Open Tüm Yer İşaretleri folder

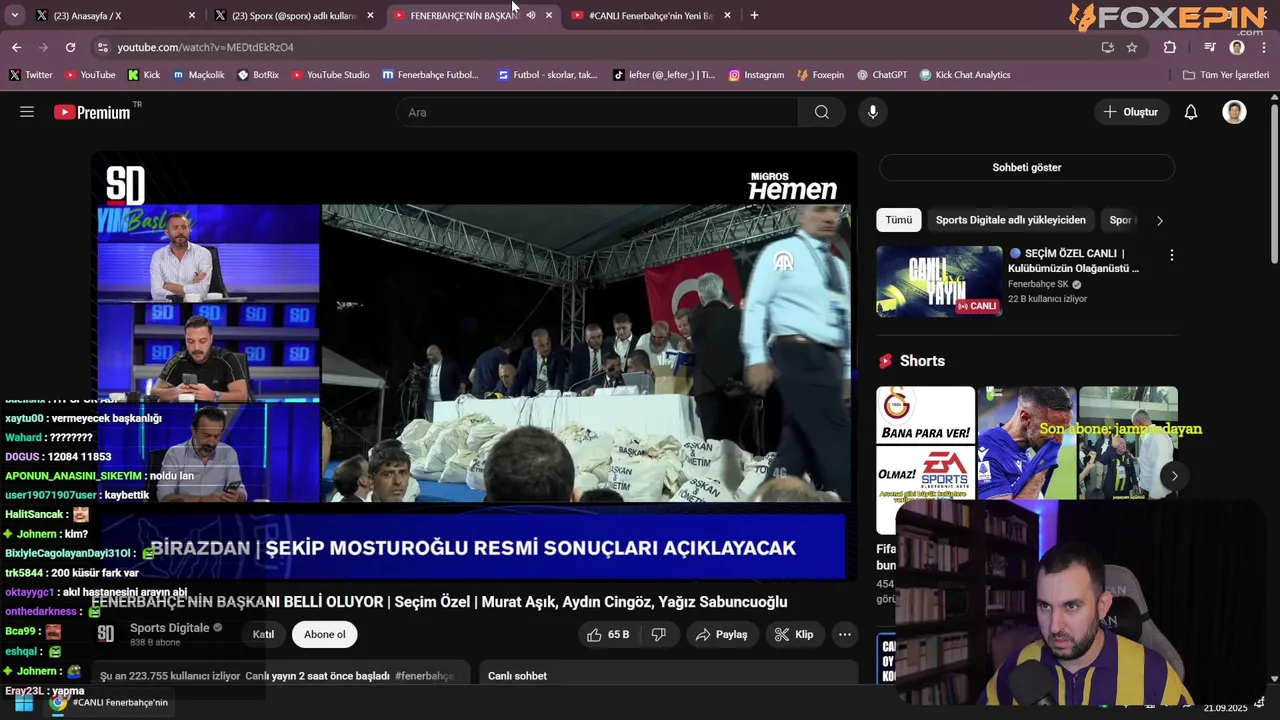[1226, 75]
